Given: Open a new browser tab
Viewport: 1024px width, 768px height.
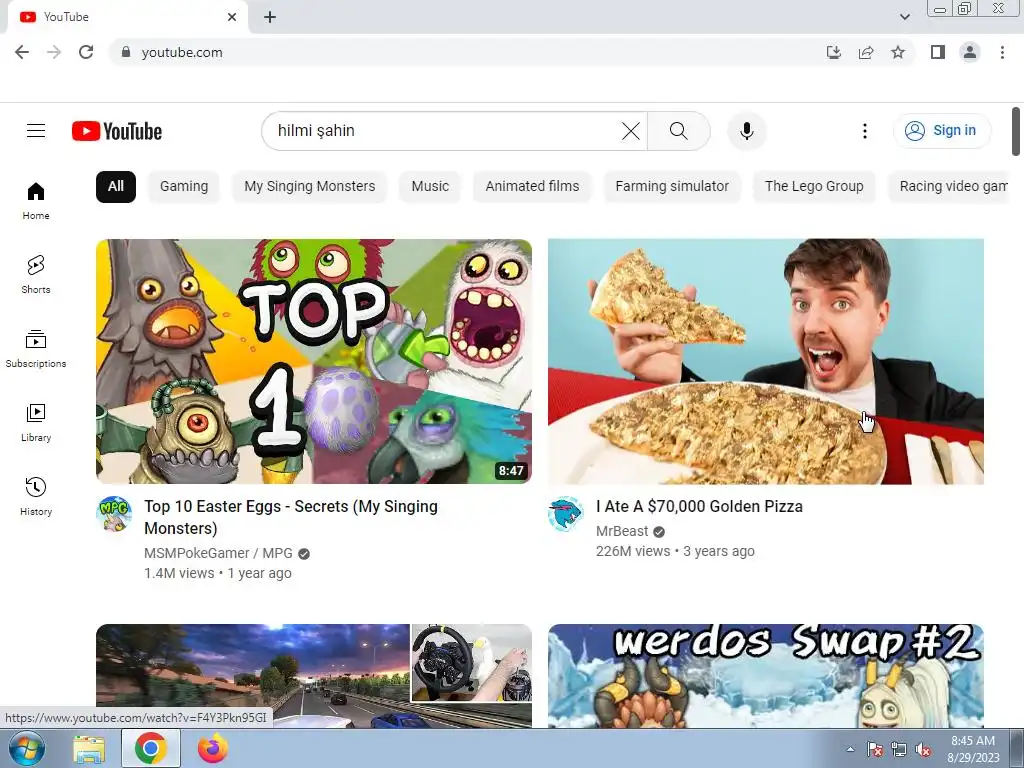Looking at the screenshot, I should (x=270, y=17).
